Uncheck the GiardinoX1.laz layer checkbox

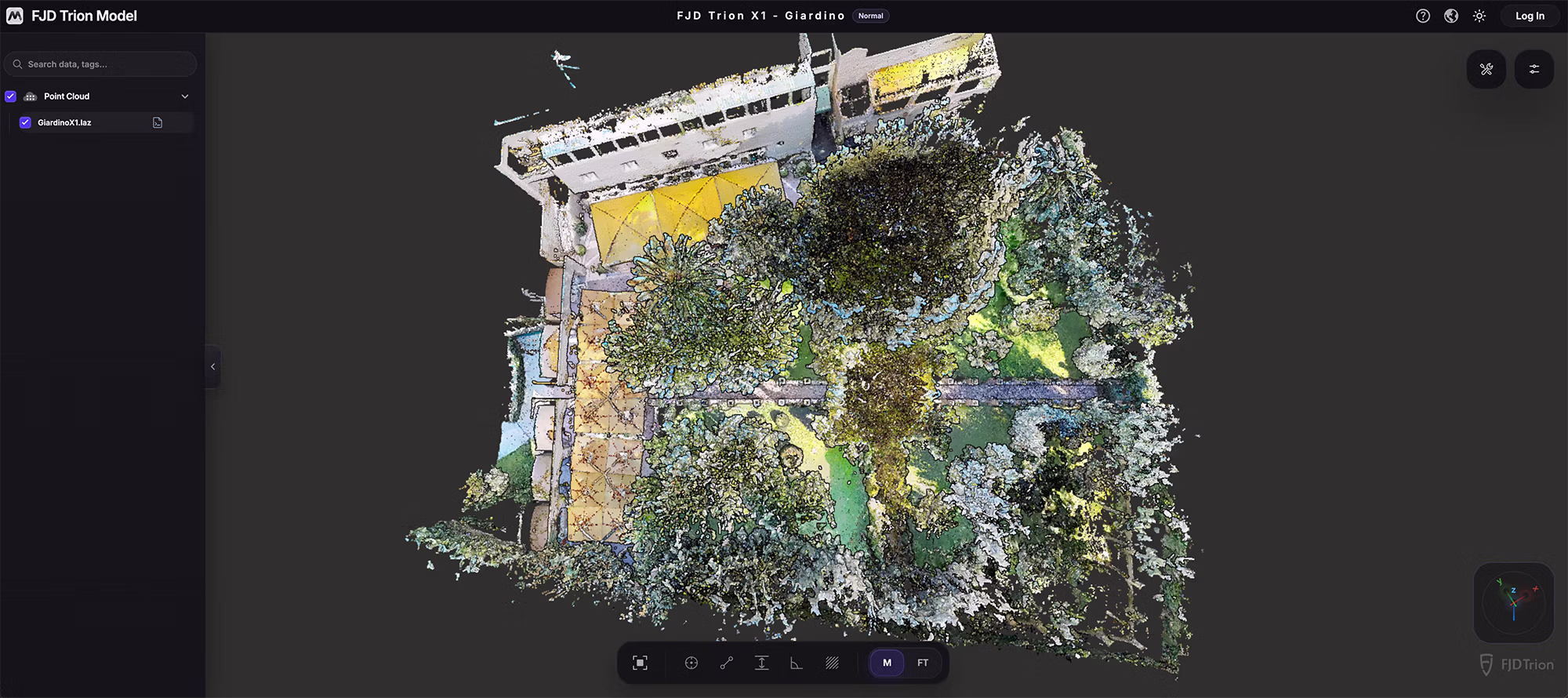(x=25, y=122)
